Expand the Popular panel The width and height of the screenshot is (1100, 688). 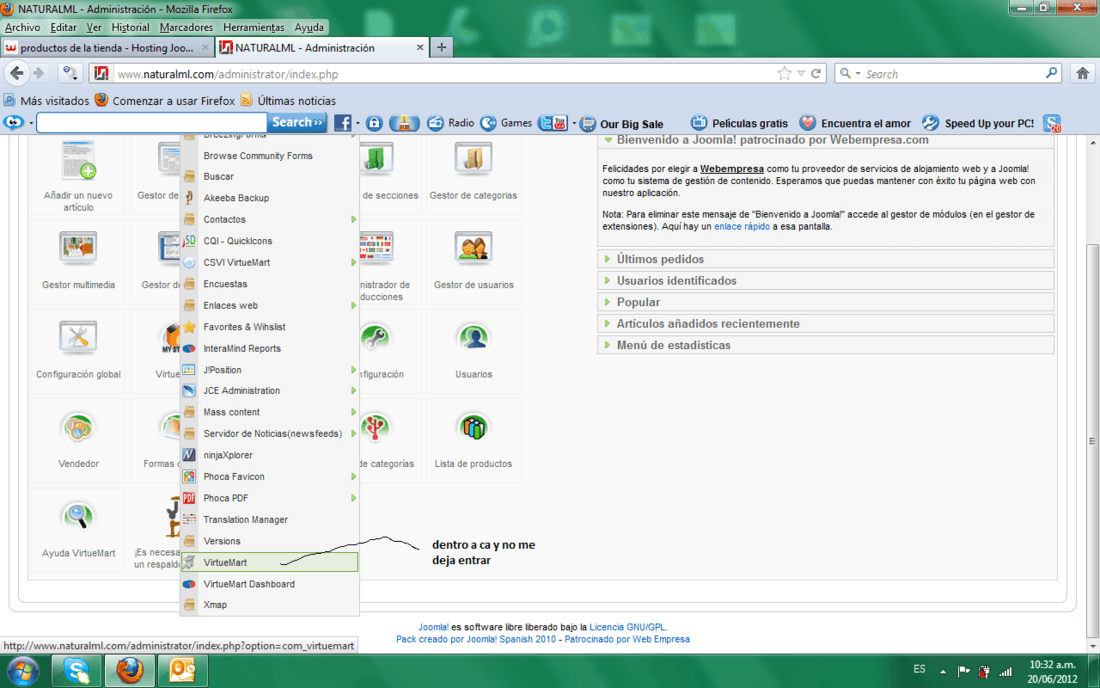click(x=825, y=302)
